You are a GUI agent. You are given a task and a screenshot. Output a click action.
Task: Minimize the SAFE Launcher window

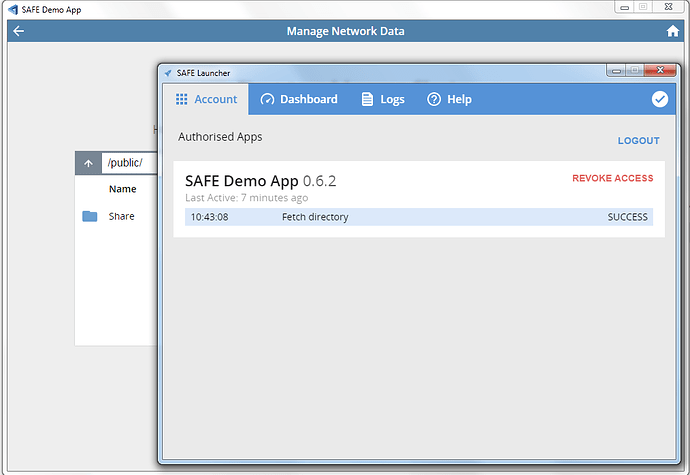[x=617, y=70]
